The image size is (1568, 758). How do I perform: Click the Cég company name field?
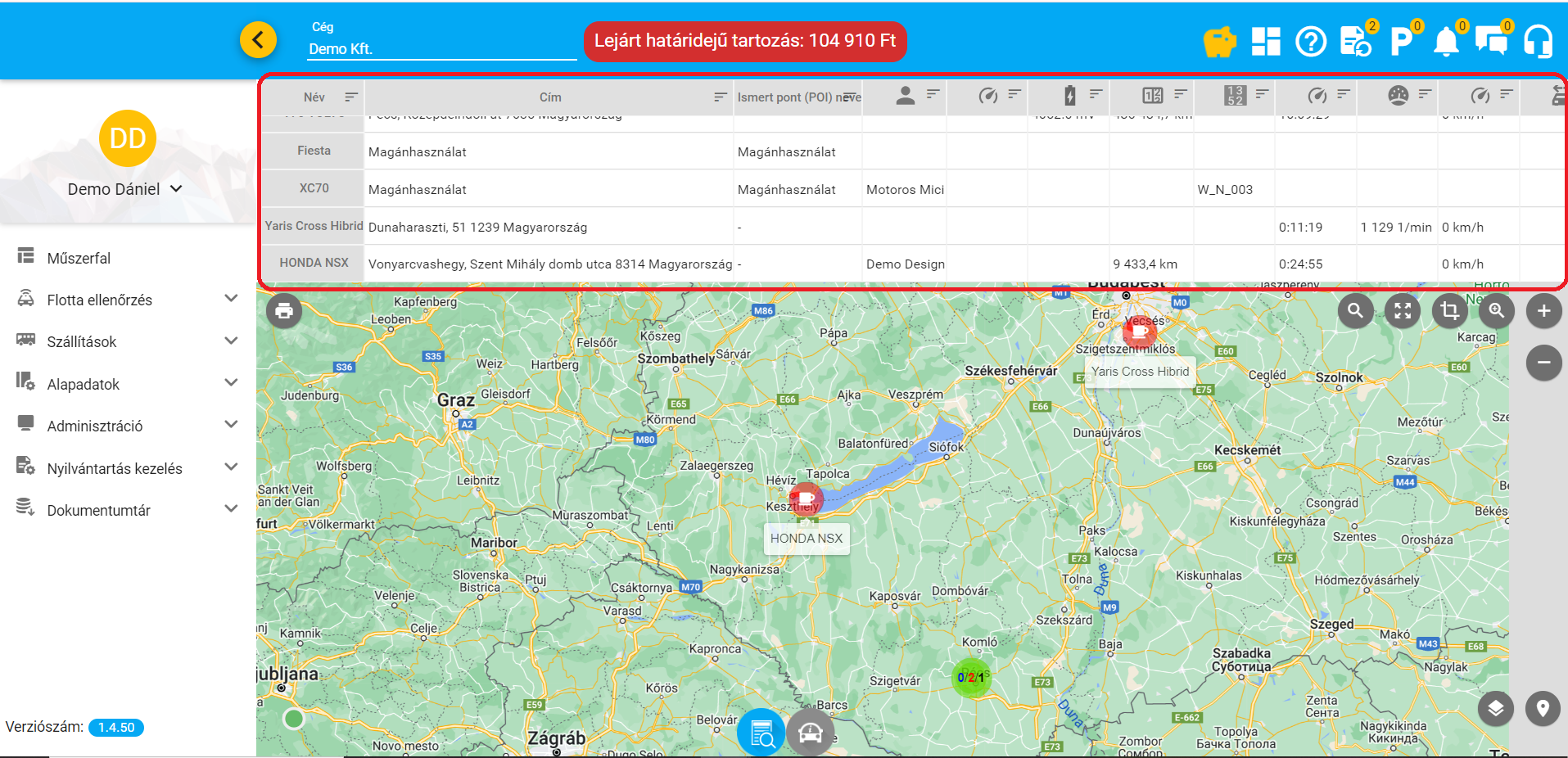(441, 49)
